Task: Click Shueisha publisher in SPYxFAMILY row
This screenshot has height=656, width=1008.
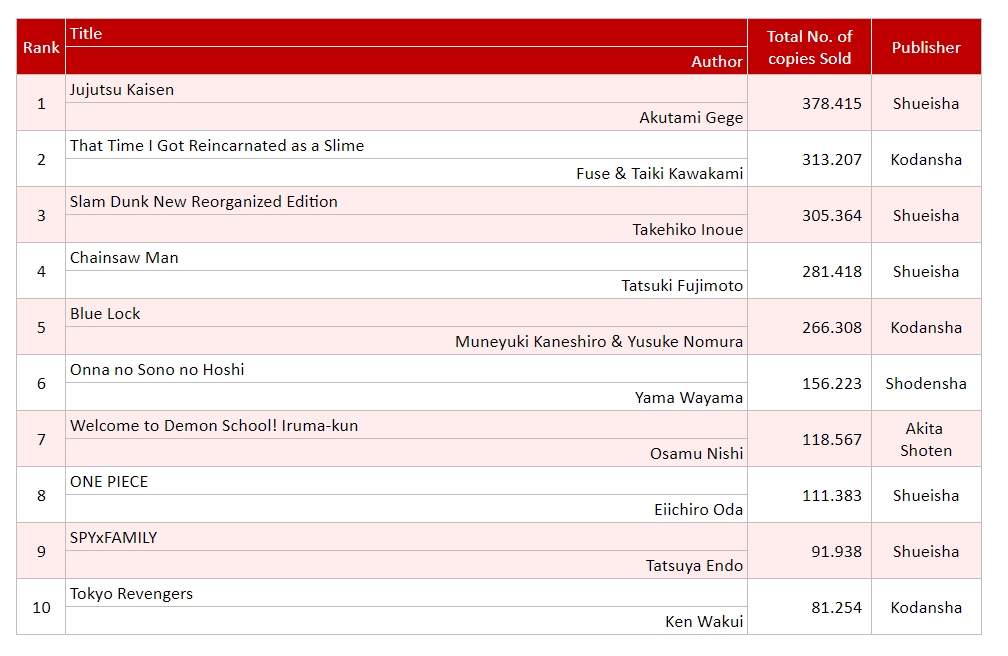Action: [x=926, y=551]
